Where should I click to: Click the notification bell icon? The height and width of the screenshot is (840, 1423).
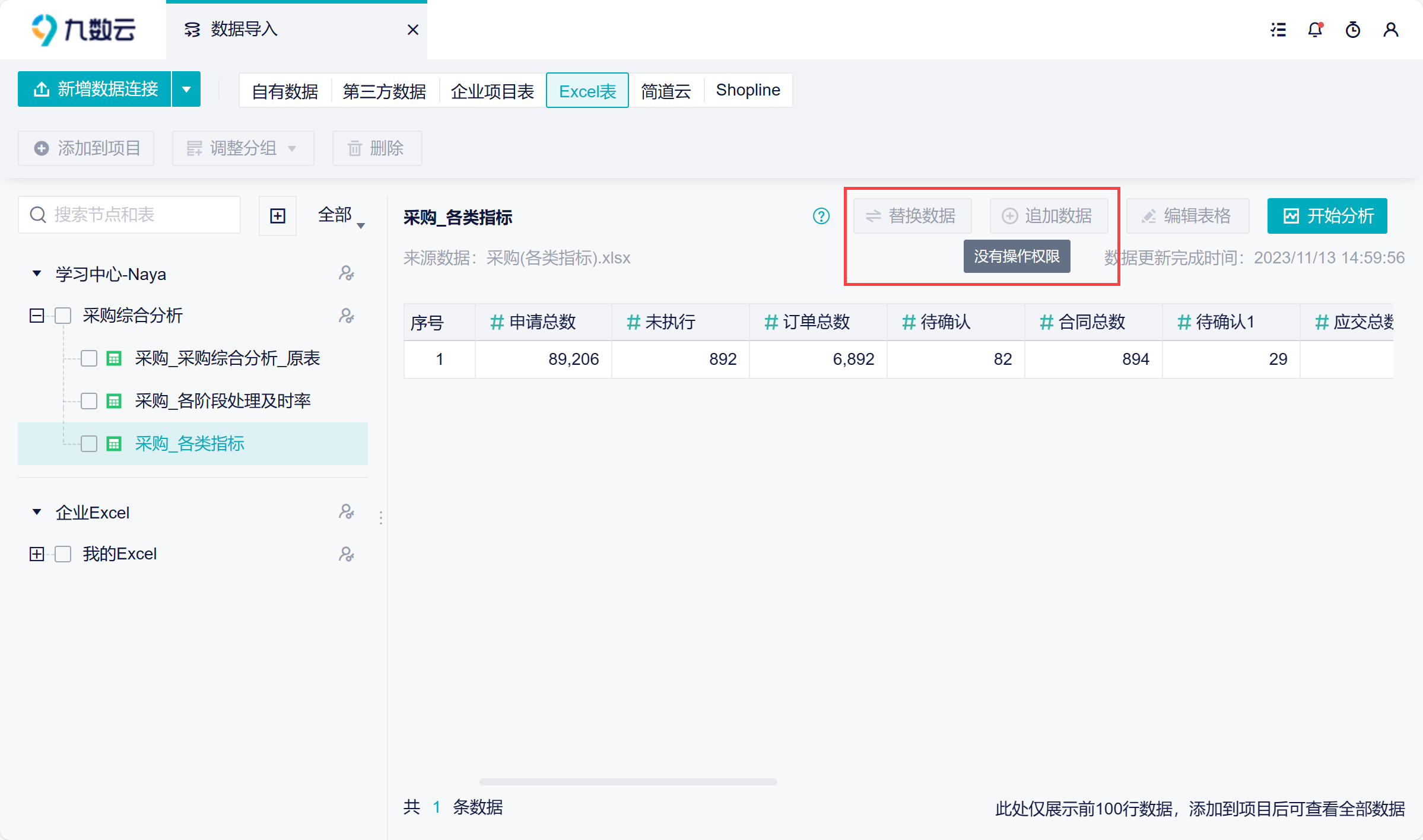[1315, 30]
